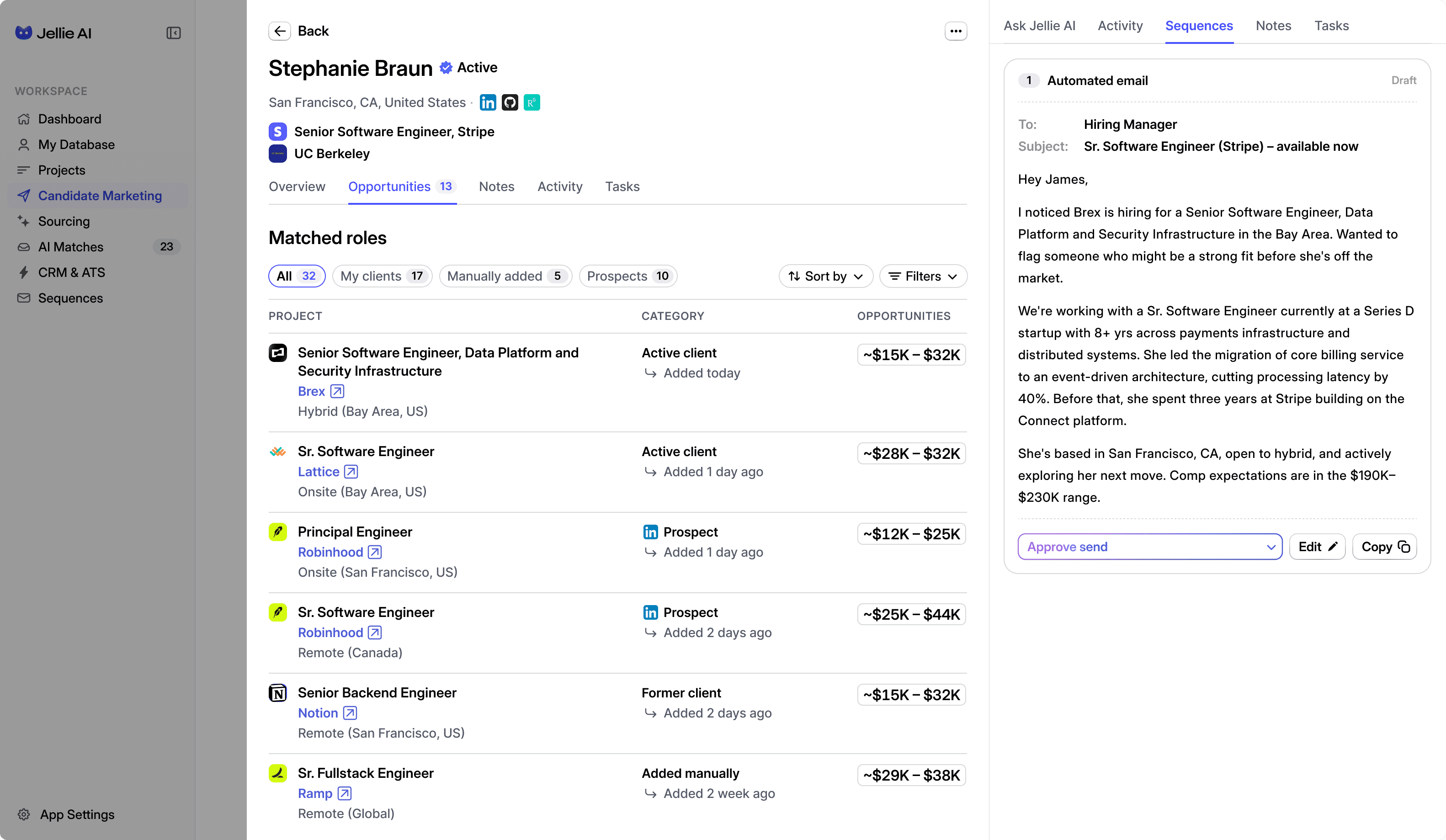
Task: Expand the Approve send dropdown
Action: click(x=1270, y=547)
